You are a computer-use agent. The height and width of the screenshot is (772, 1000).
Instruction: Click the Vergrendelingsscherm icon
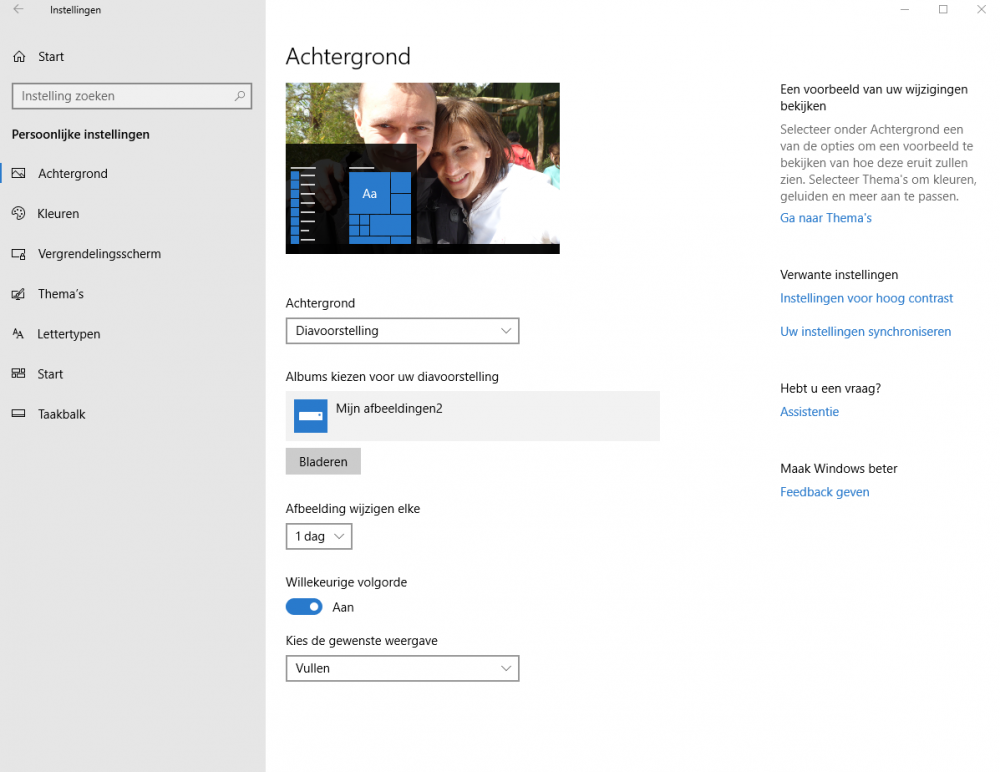click(18, 254)
